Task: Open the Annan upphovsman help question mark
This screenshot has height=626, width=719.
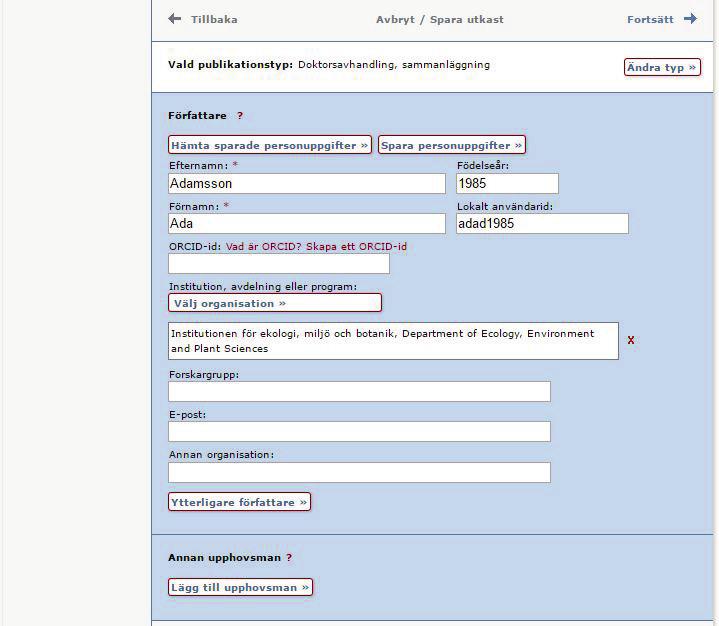Action: click(x=289, y=558)
